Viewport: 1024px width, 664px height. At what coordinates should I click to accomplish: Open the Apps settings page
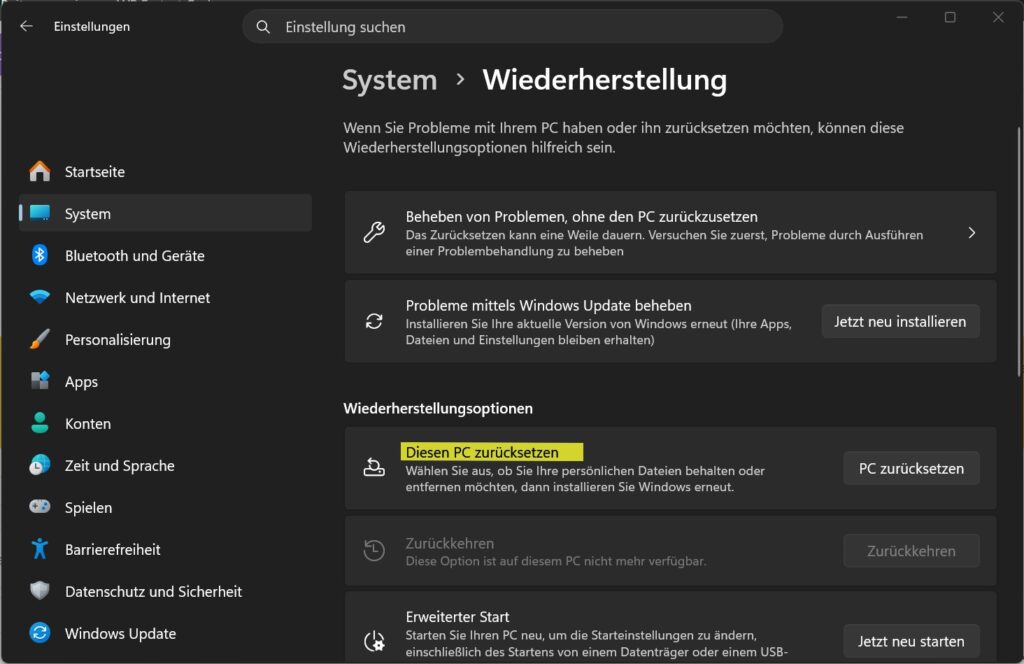[x=166, y=381]
